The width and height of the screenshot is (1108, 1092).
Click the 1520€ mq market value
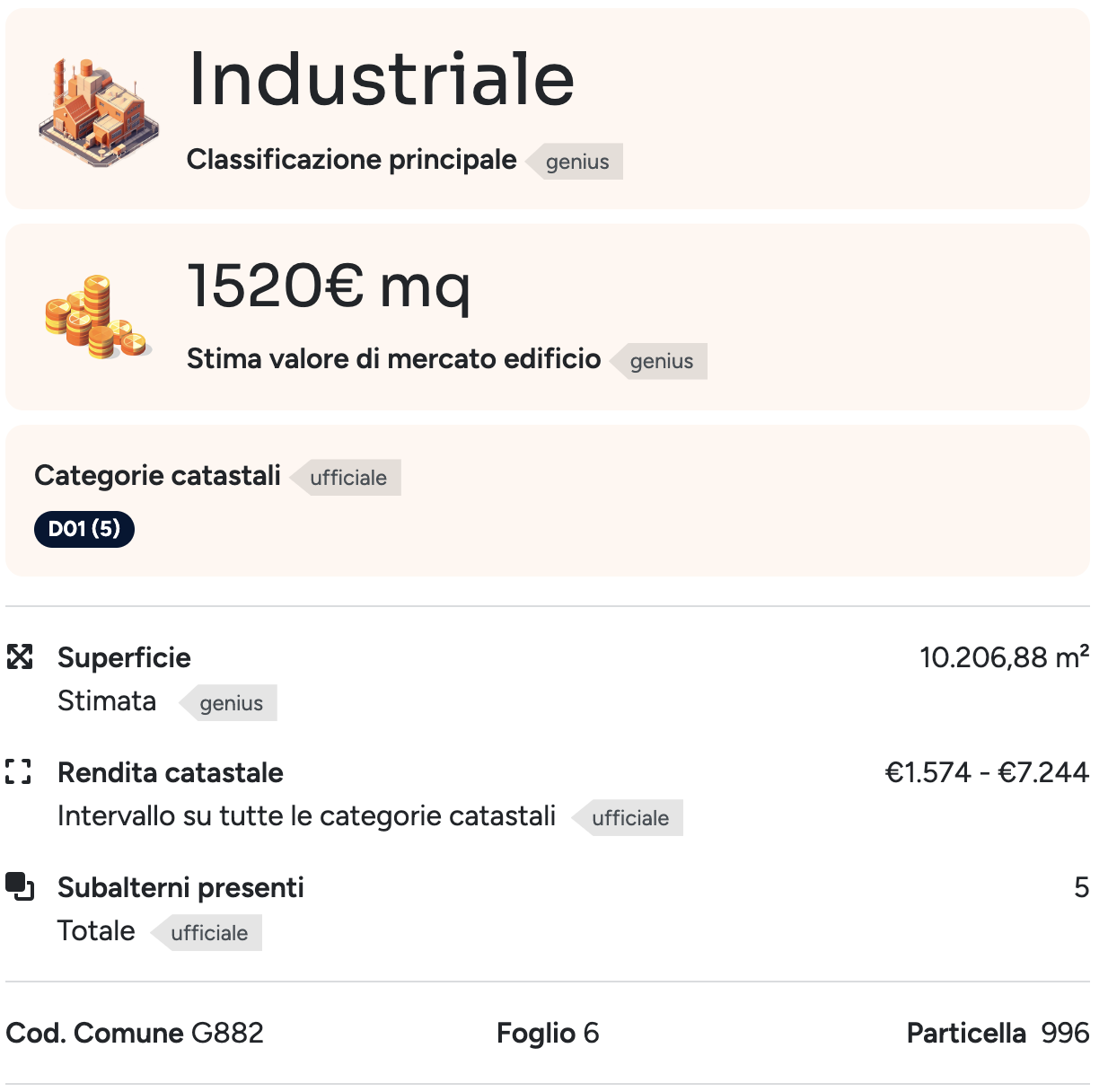329,286
